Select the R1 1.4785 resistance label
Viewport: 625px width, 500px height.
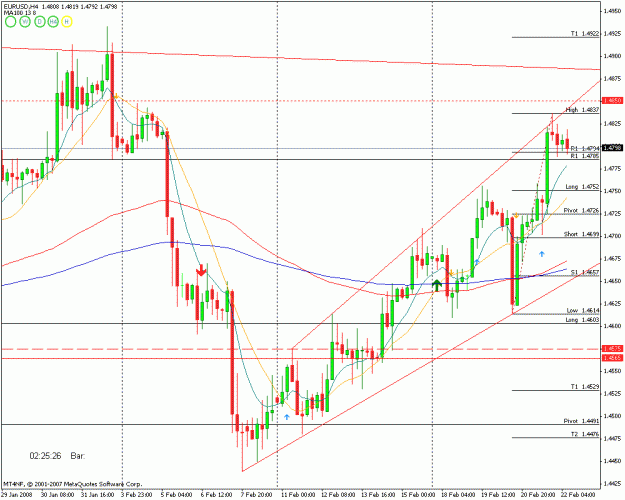click(x=584, y=156)
